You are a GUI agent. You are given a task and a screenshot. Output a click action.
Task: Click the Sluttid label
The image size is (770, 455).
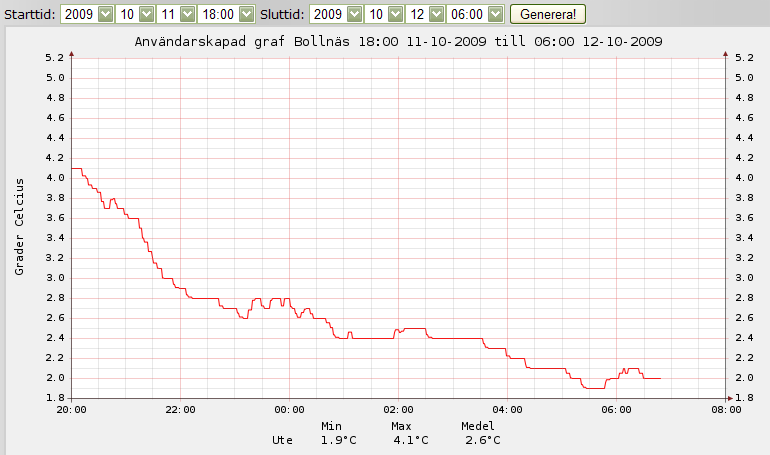tap(282, 15)
